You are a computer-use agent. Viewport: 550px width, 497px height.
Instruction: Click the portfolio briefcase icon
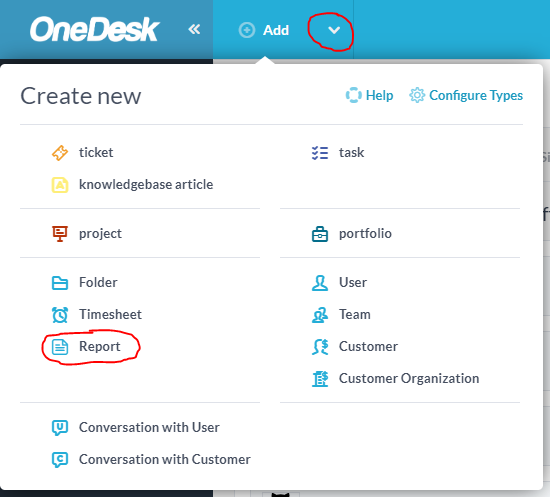(320, 234)
